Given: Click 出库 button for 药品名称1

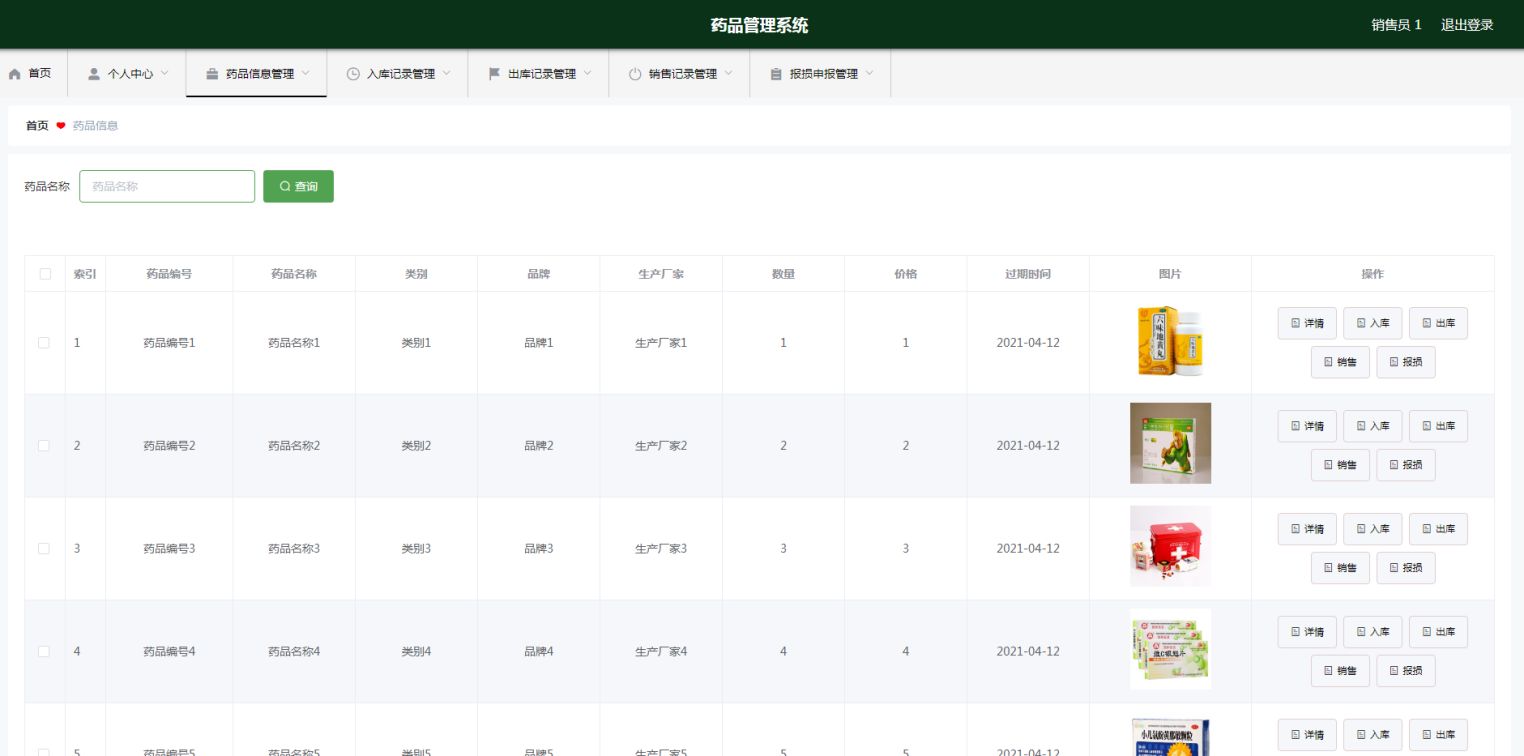Looking at the screenshot, I should [x=1438, y=323].
